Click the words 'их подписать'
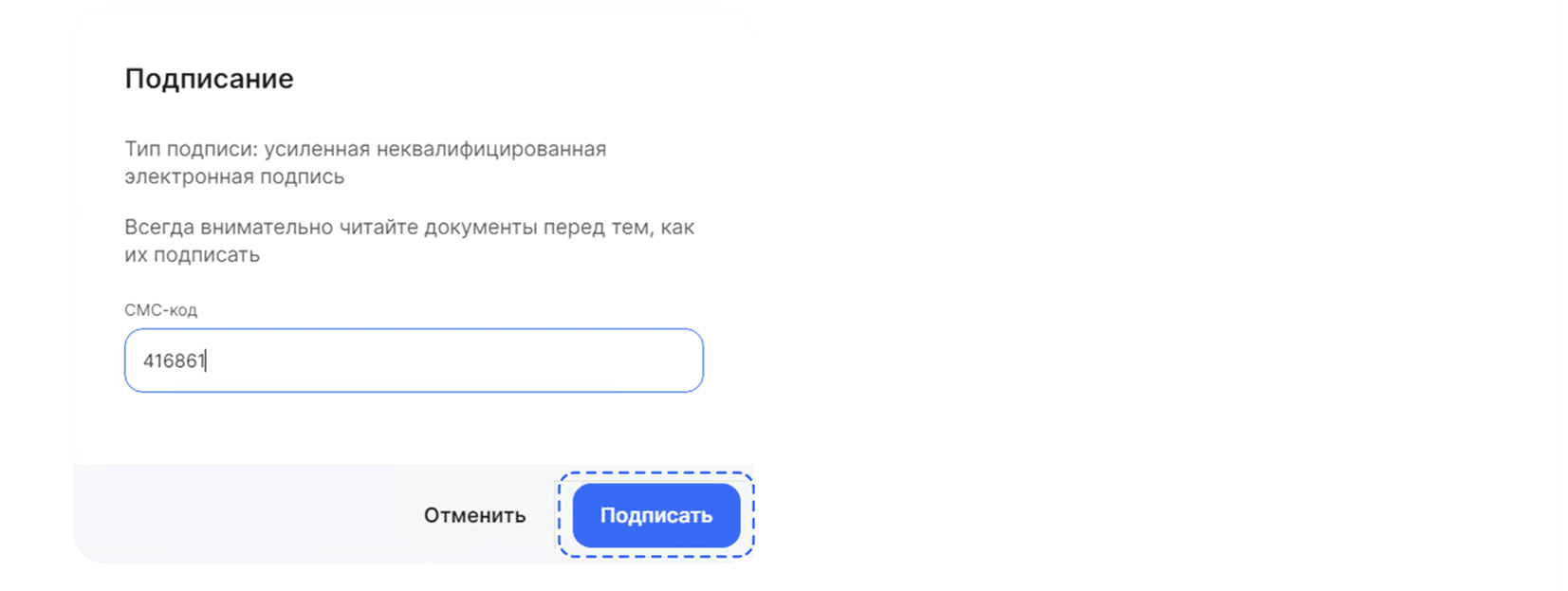Viewport: 1568px width, 591px height. pyautogui.click(x=192, y=254)
